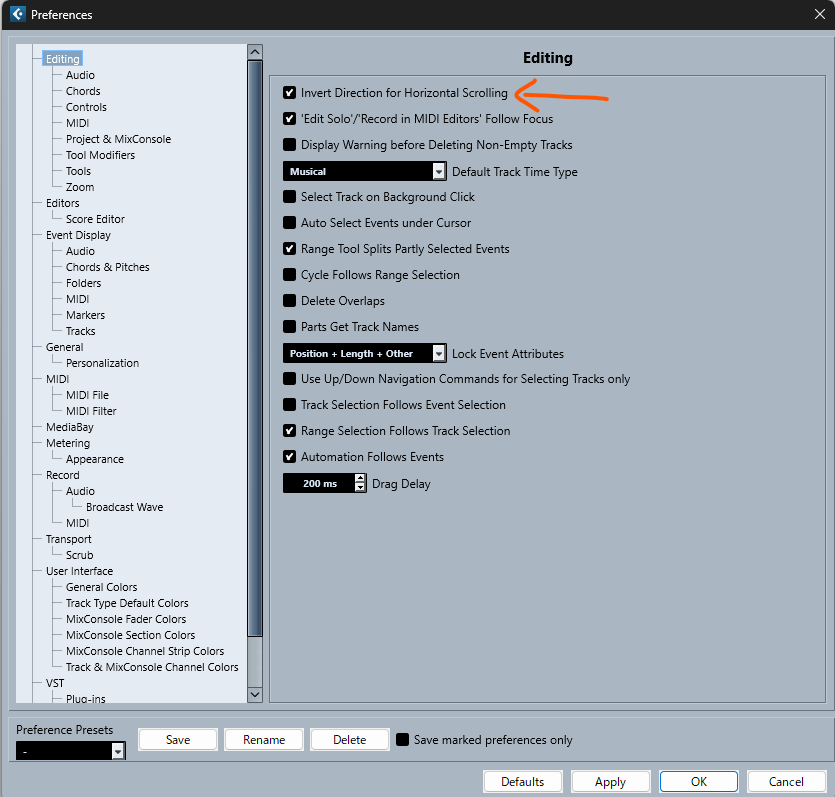Close the Preferences dialog window
Viewport: 835px width, 797px height.
[x=819, y=15]
